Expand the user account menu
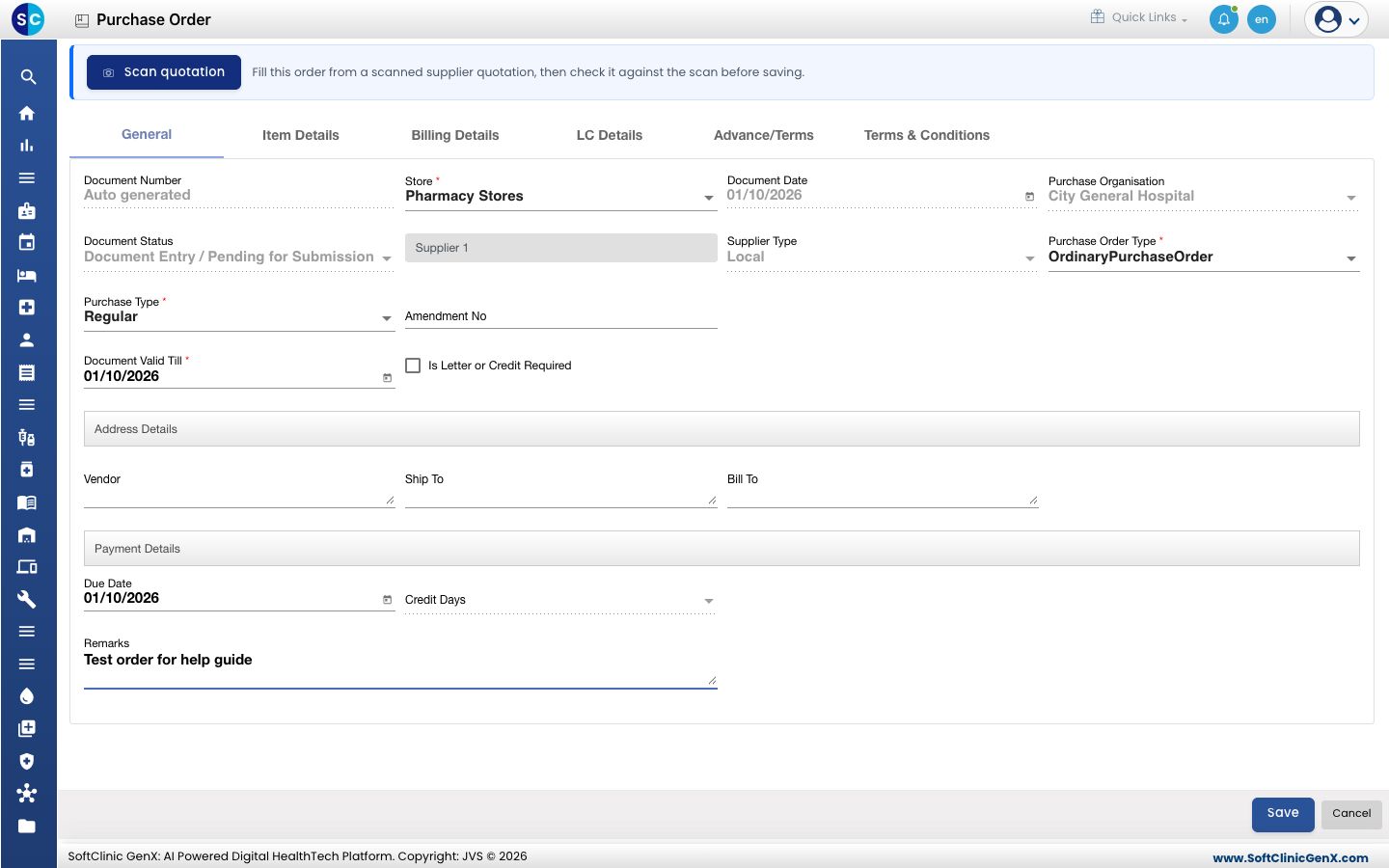1389x868 pixels. coord(1337,19)
